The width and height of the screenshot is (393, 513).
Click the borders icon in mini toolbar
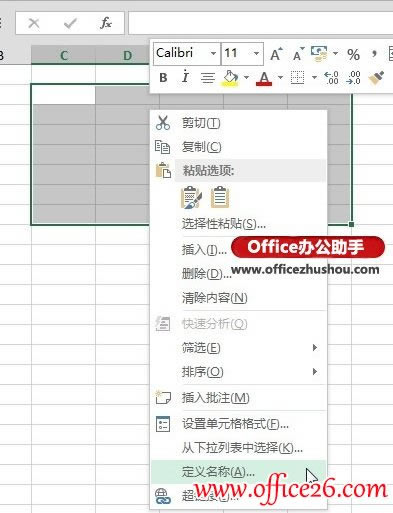click(x=297, y=78)
